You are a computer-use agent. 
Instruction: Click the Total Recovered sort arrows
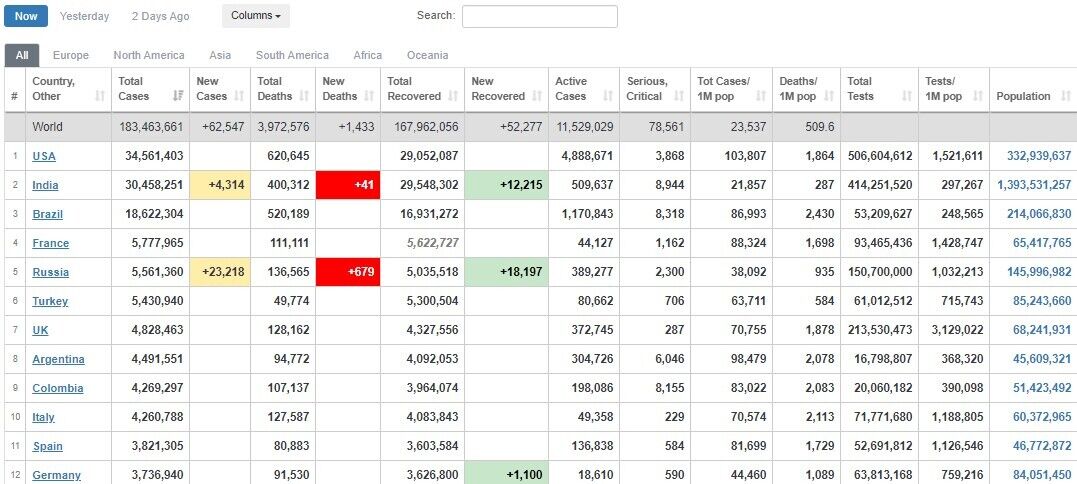click(x=453, y=96)
